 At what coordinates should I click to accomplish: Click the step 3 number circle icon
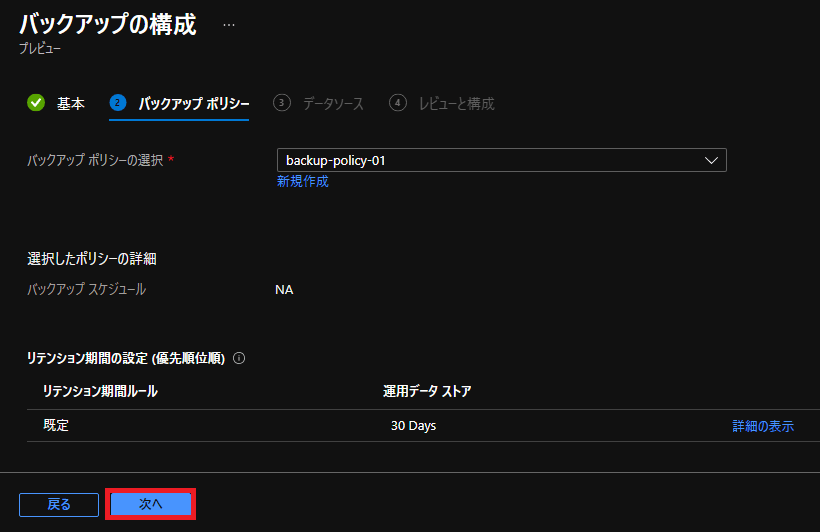click(282, 103)
